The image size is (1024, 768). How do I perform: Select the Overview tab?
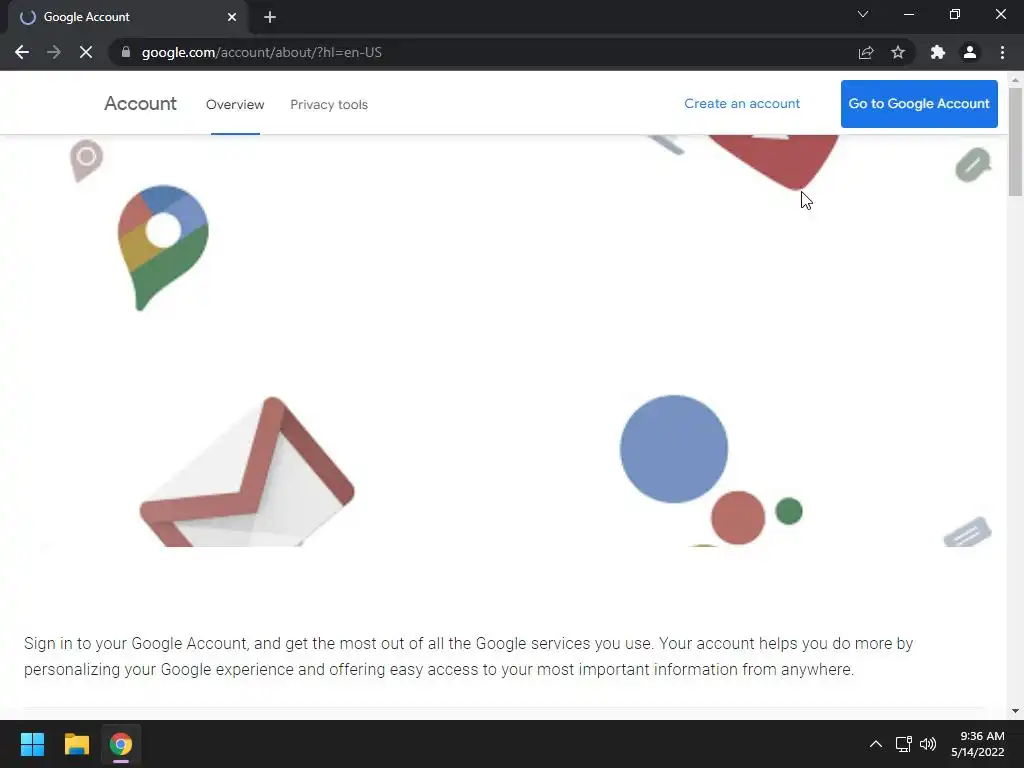point(235,104)
